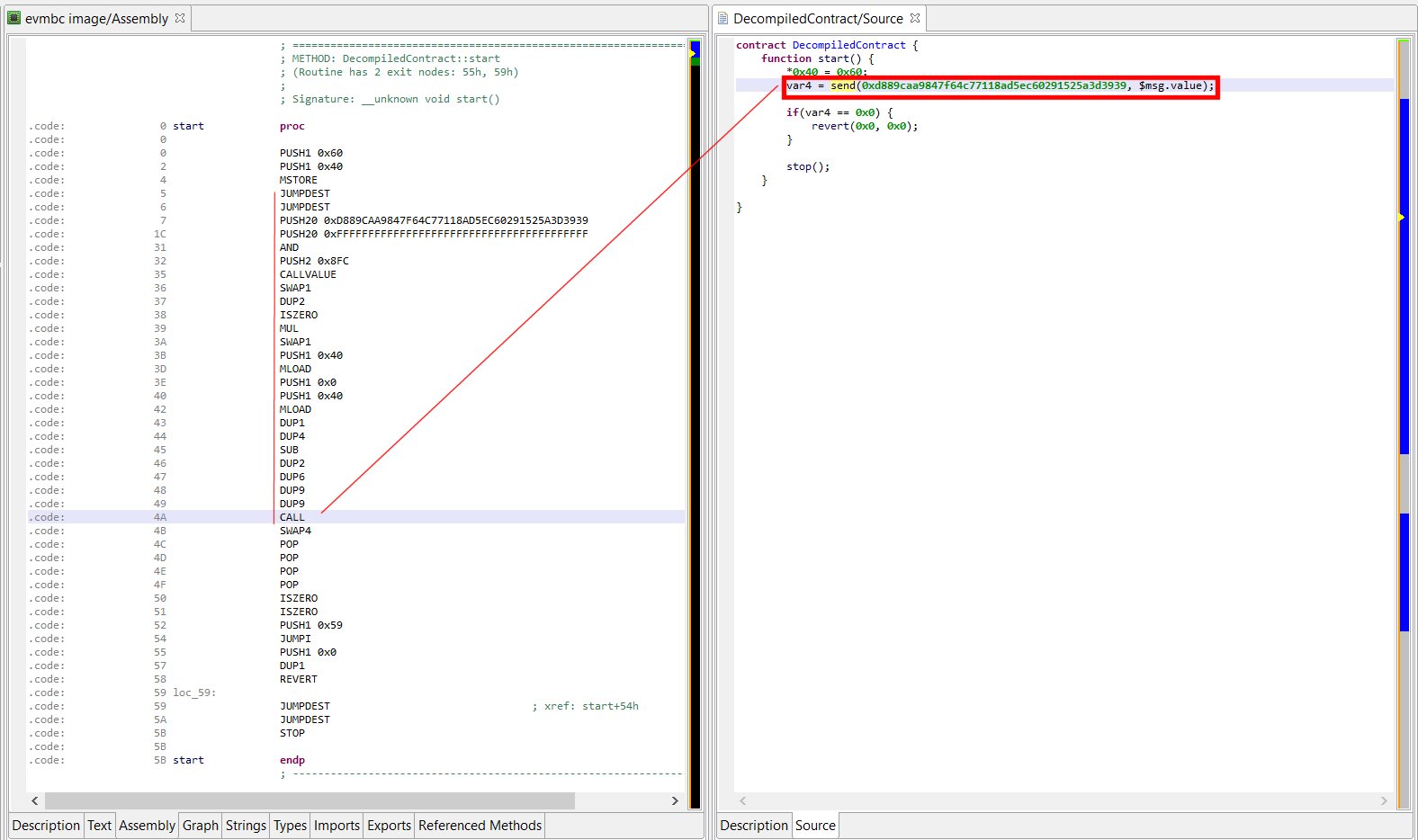1418x840 pixels.
Task: Open the Graph tab
Action: (x=201, y=826)
